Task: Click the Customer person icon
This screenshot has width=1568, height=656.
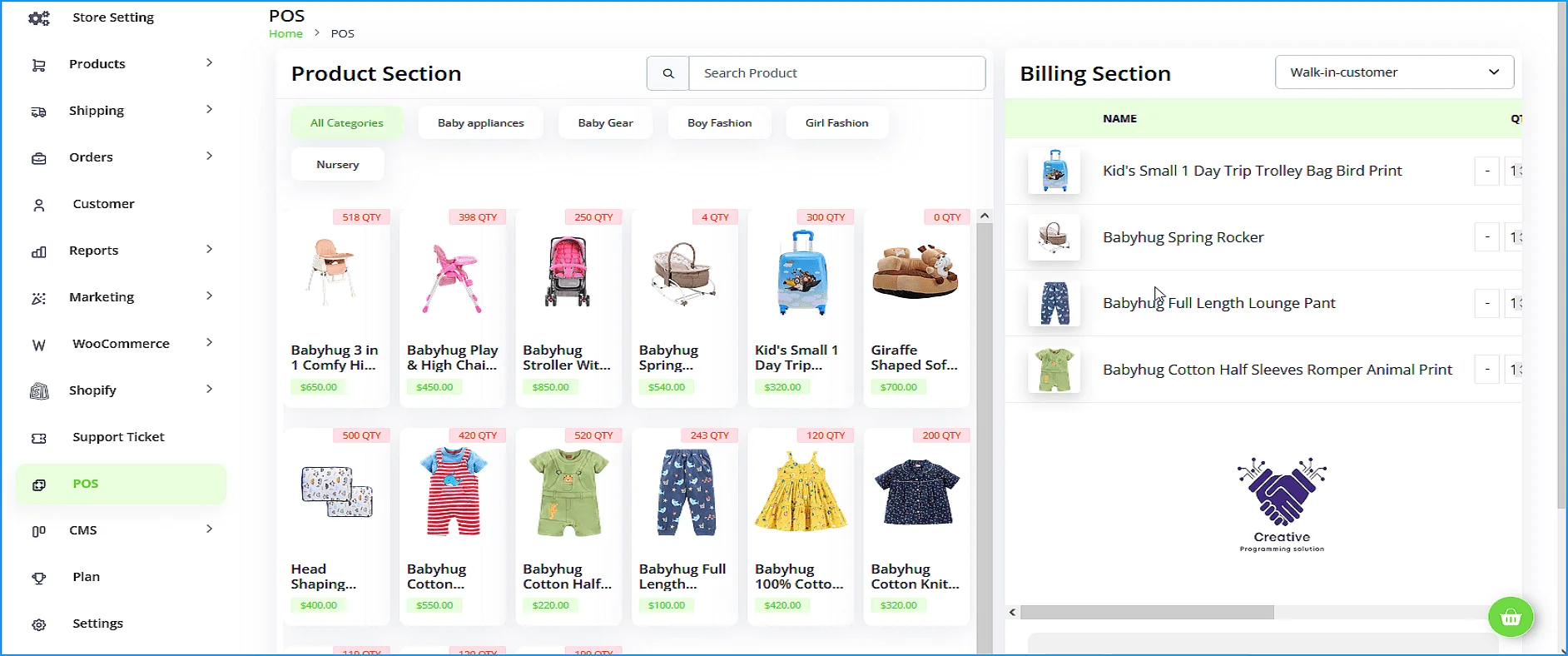Action: 38,205
